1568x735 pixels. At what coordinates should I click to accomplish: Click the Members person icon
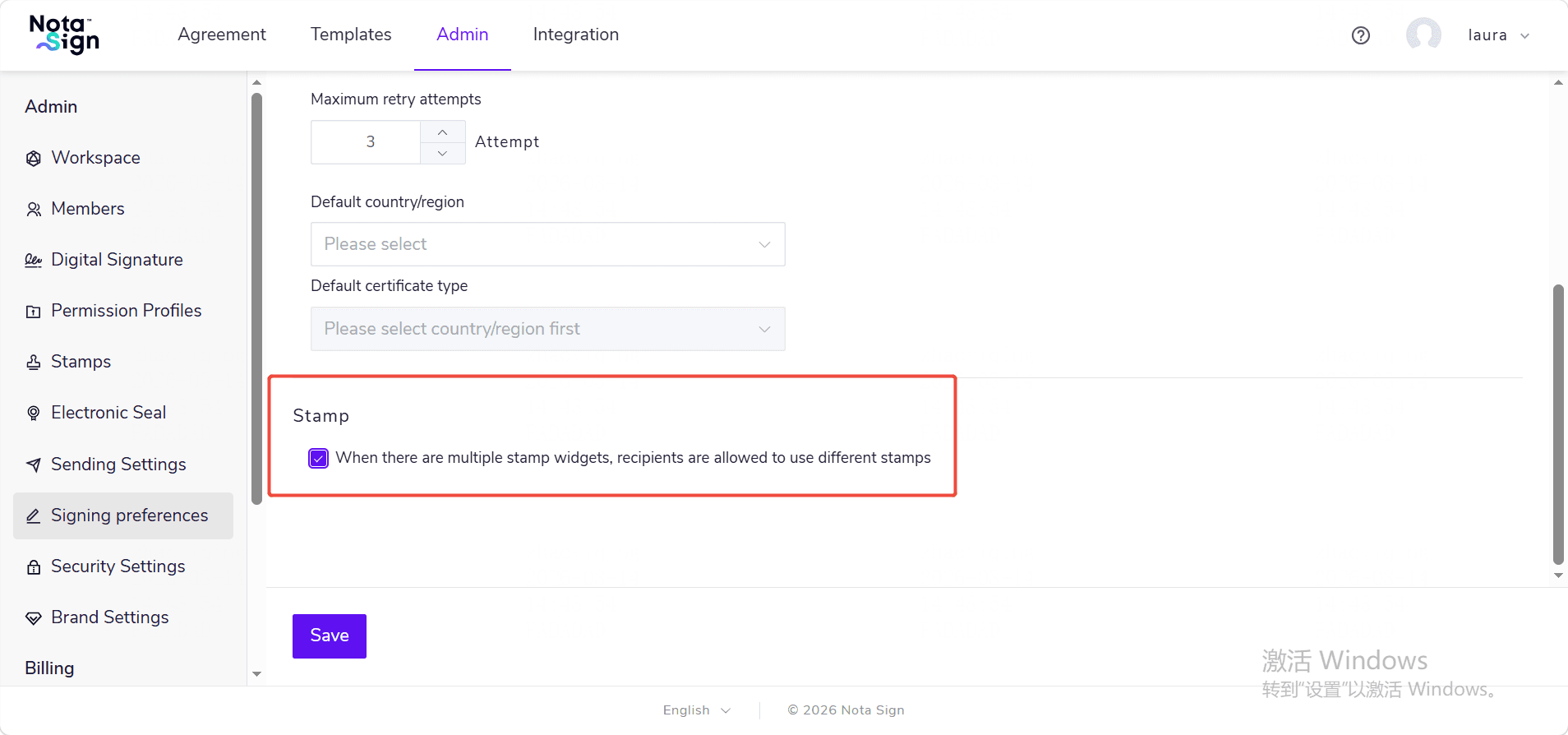(x=34, y=210)
